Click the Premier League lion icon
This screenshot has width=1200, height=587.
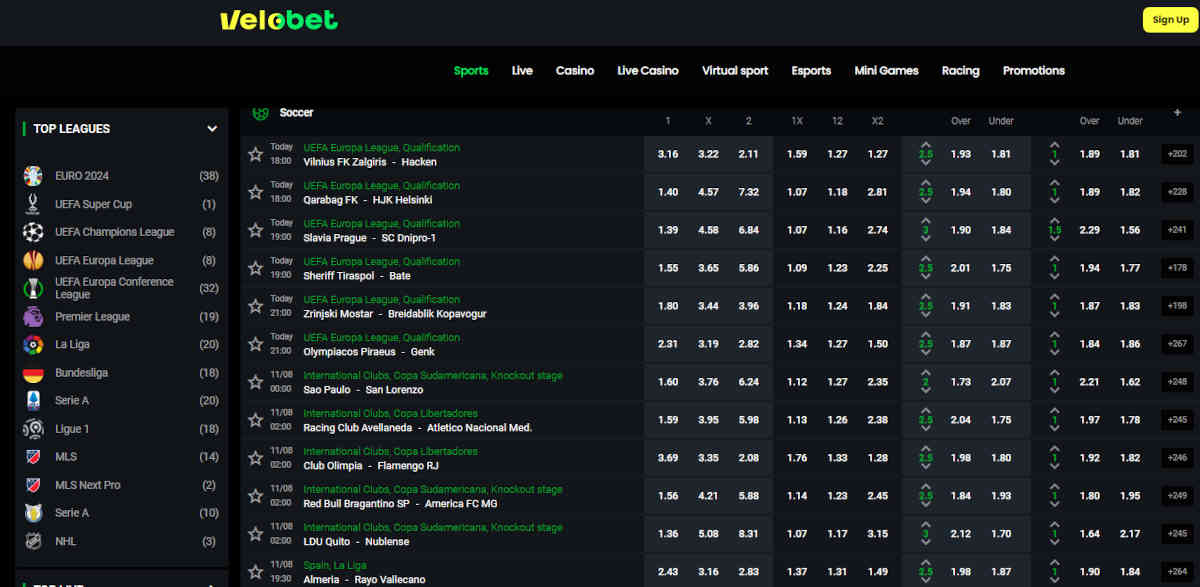pos(33,317)
